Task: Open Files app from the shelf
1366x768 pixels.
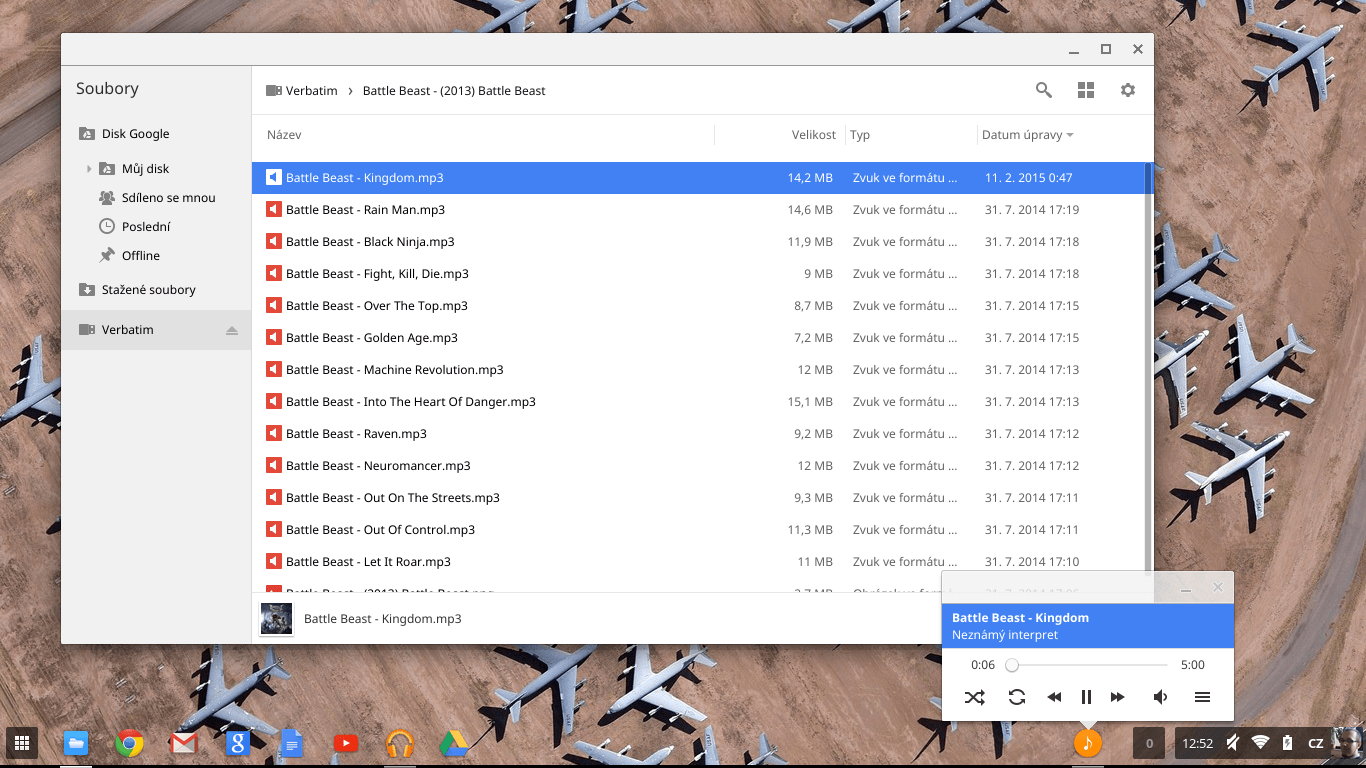Action: [x=75, y=743]
